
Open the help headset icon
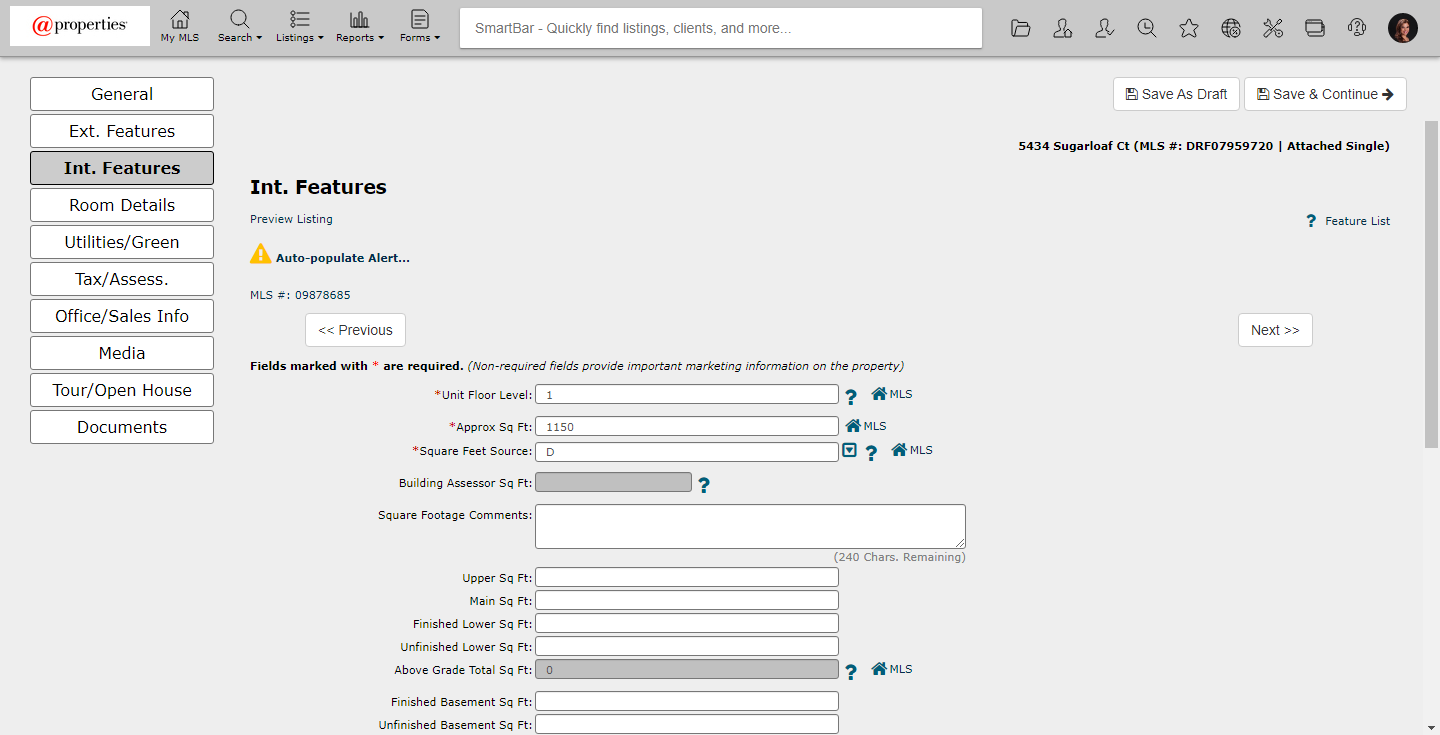point(1357,28)
